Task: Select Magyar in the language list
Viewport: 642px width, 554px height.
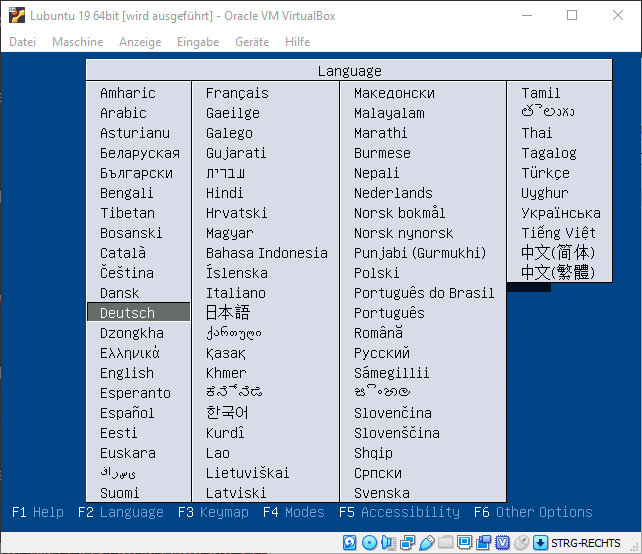Action: [230, 233]
